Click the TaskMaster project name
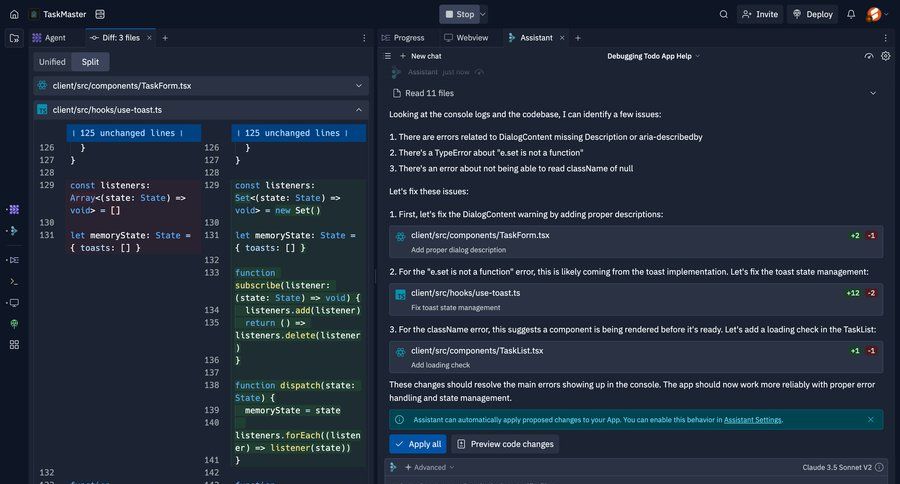900x484 pixels. pos(64,14)
